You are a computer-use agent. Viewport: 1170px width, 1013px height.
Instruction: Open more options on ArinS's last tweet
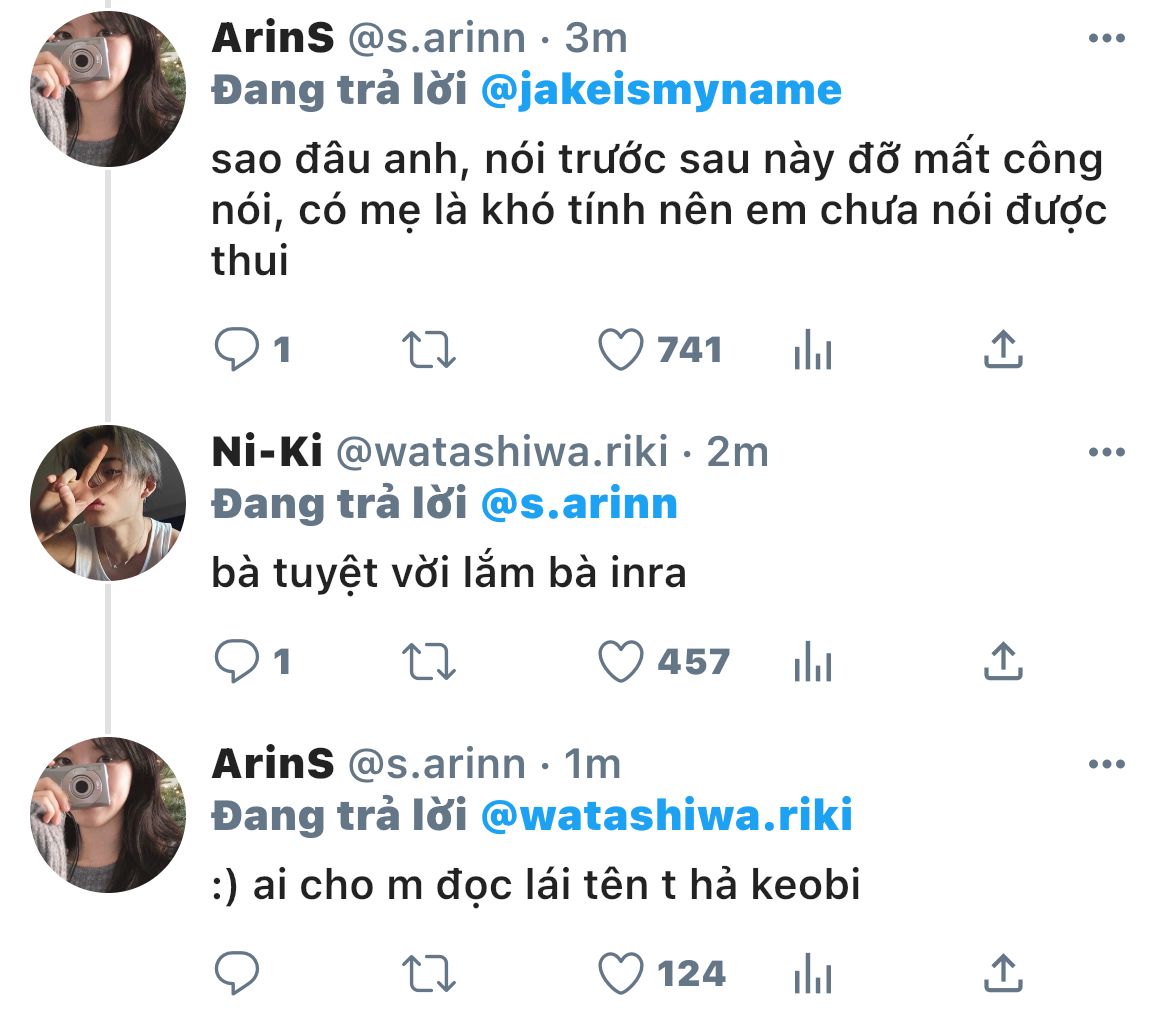click(1106, 765)
